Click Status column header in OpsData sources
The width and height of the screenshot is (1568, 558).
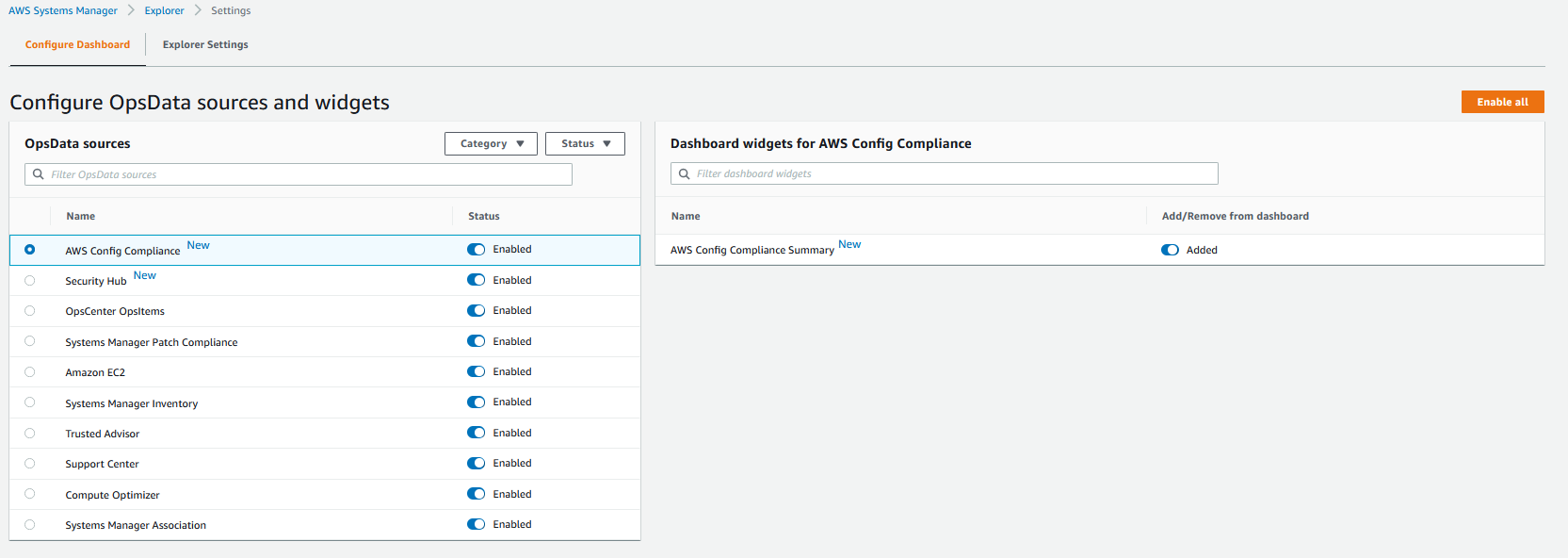(484, 216)
